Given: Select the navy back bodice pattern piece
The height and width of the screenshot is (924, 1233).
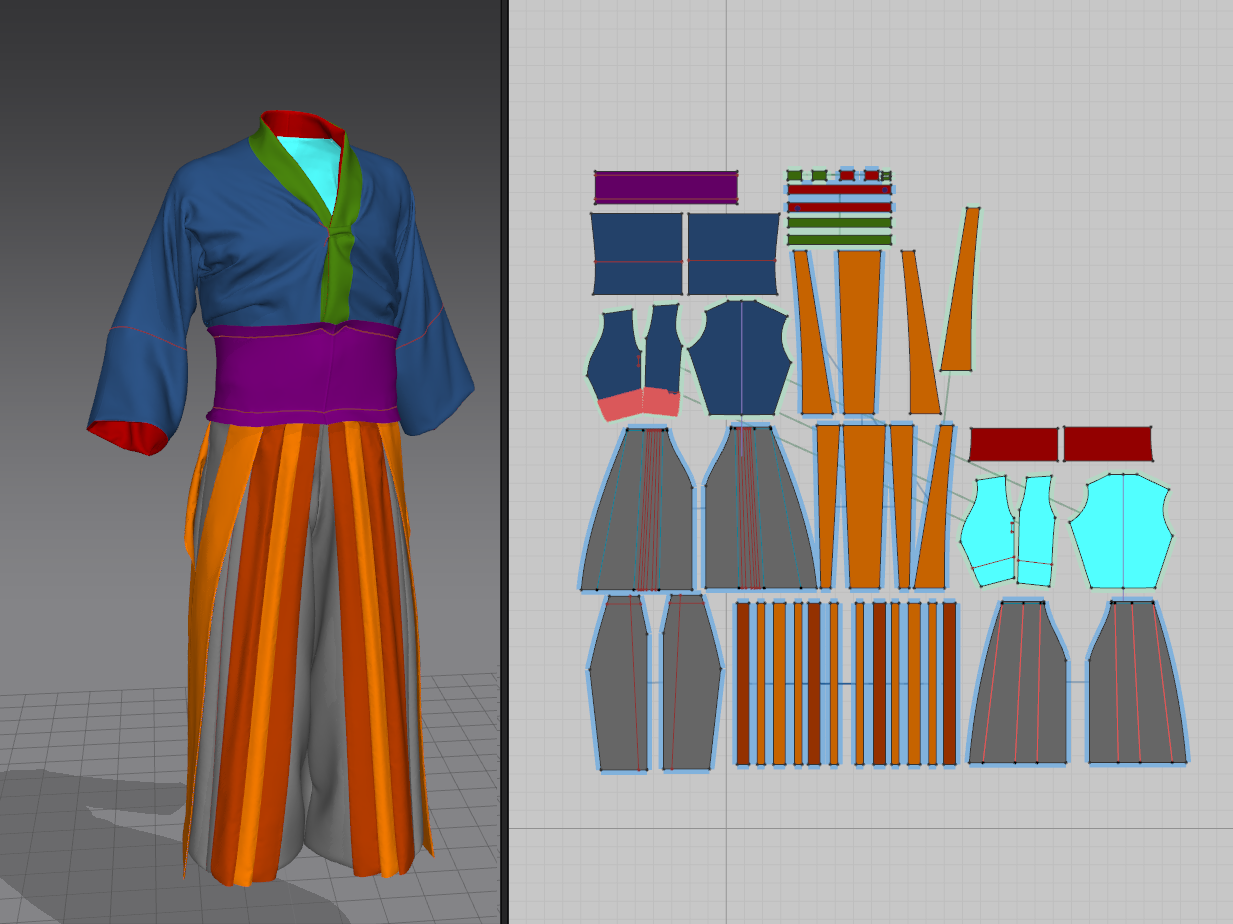Looking at the screenshot, I should point(740,357).
